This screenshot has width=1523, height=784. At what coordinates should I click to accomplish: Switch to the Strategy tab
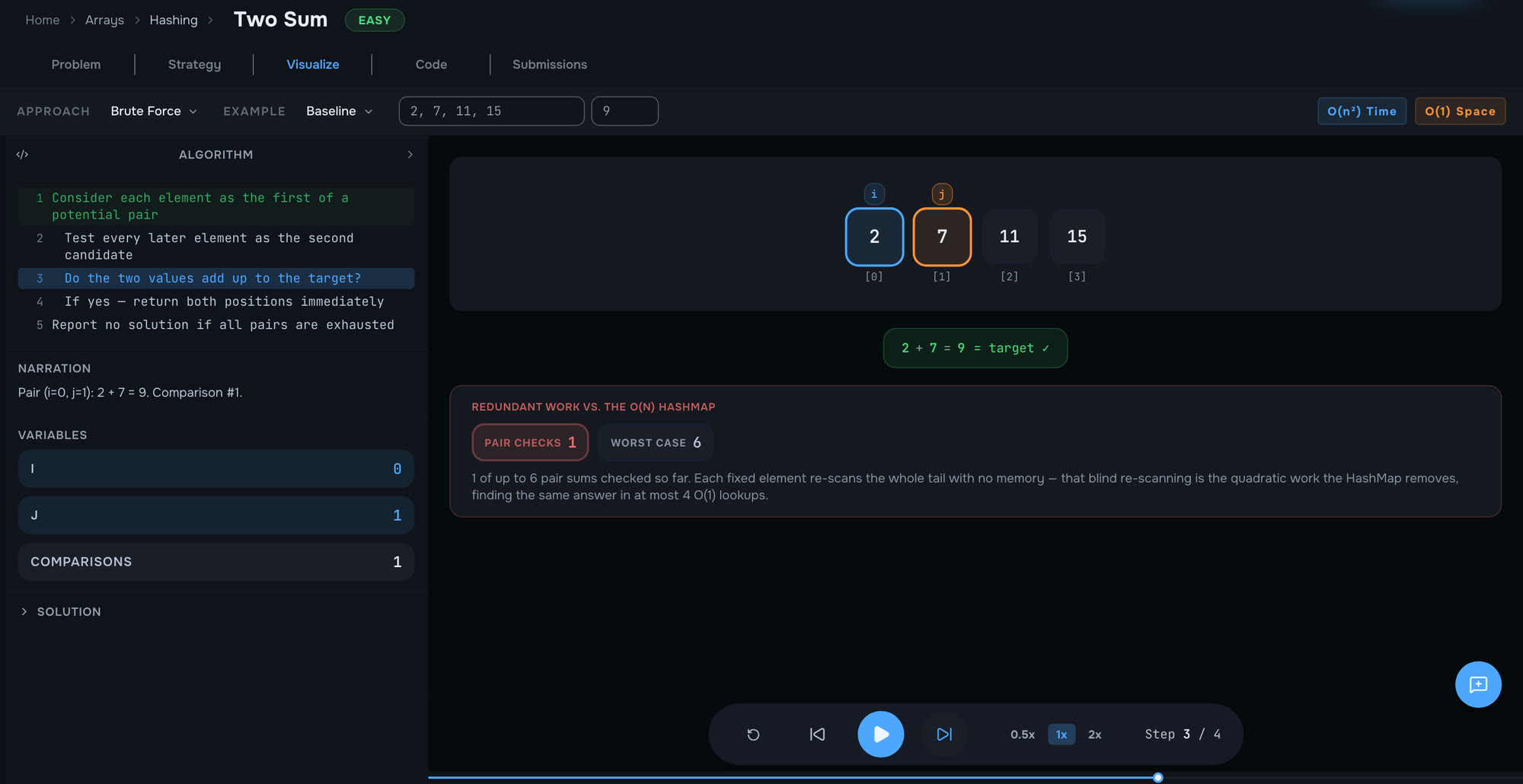pyautogui.click(x=194, y=65)
